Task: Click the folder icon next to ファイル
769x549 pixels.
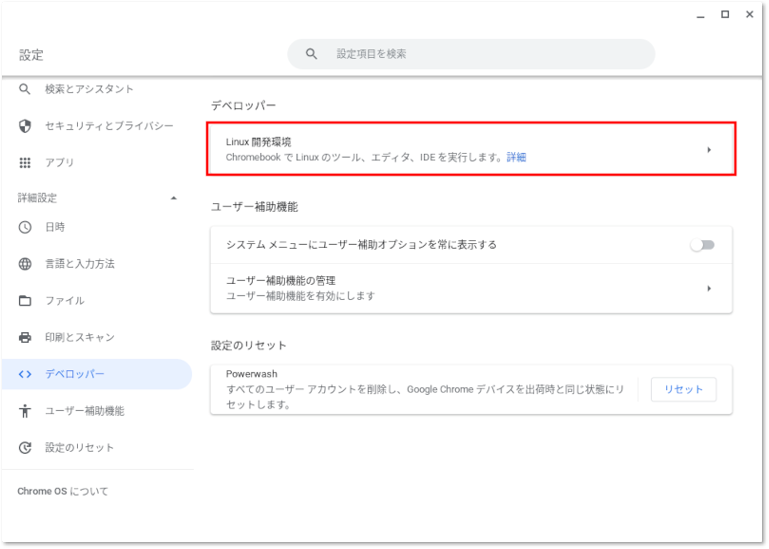Action: pos(26,301)
